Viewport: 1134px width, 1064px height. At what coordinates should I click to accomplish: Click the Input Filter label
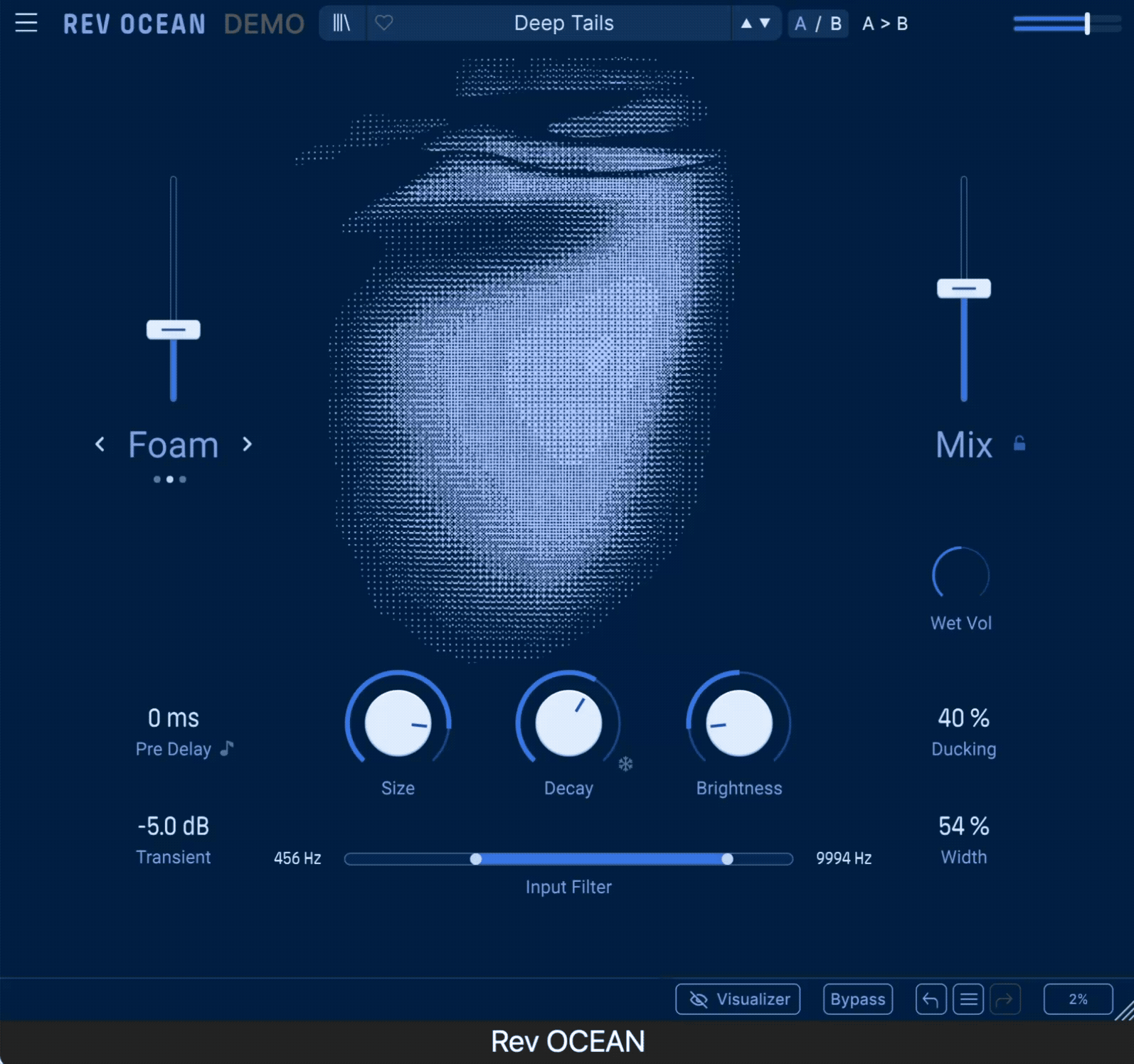click(x=568, y=887)
